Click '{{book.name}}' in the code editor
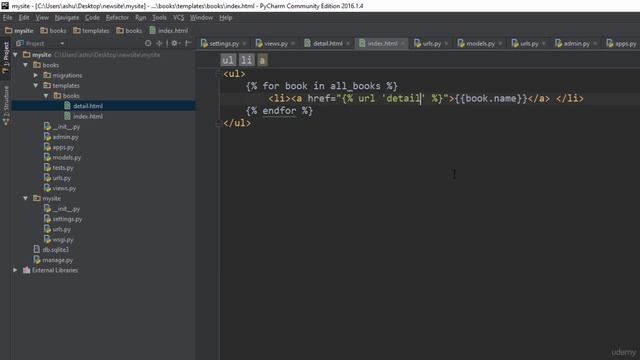 pyautogui.click(x=491, y=98)
